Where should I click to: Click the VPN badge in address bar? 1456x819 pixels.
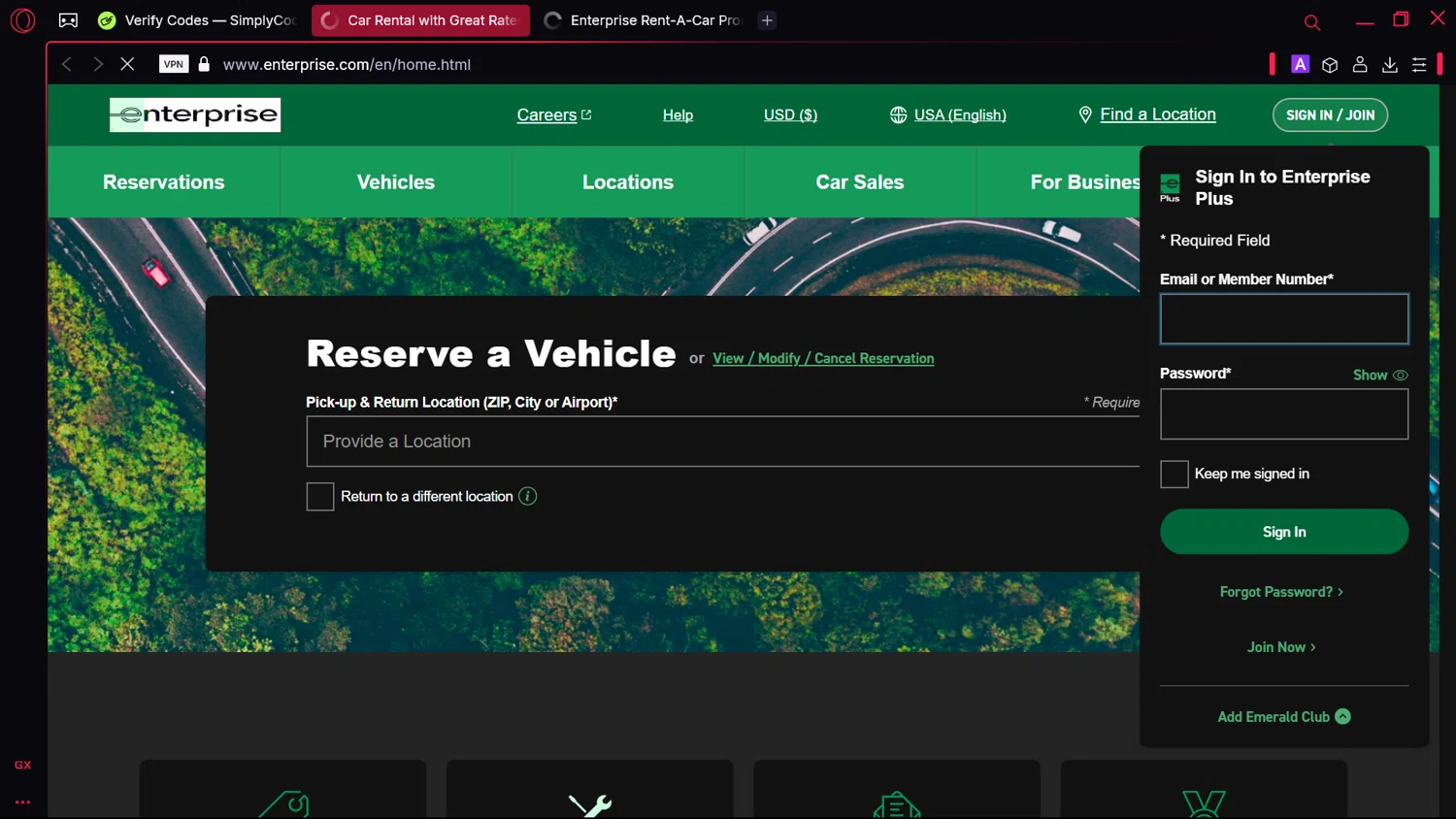pyautogui.click(x=174, y=64)
